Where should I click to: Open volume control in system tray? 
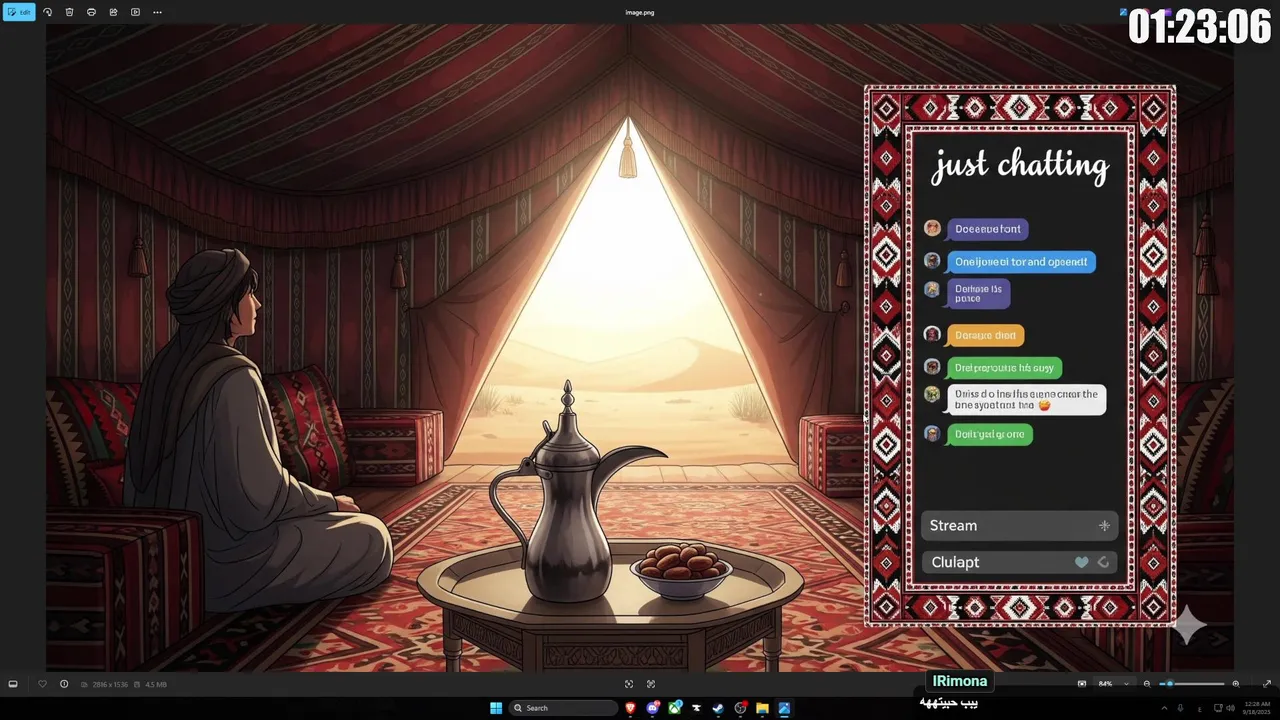1230,708
